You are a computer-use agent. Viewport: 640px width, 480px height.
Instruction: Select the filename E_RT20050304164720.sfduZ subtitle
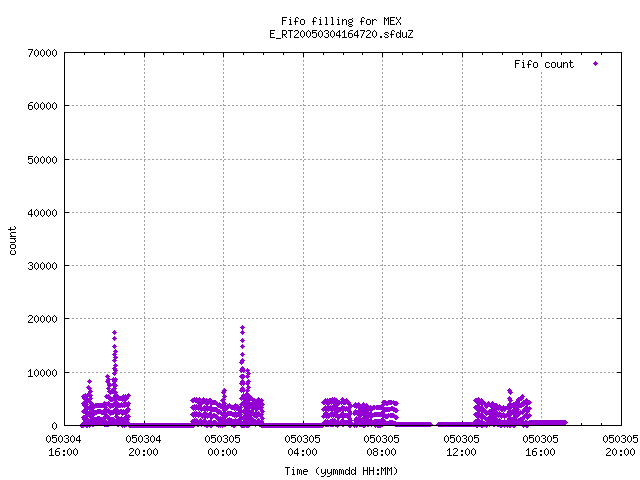341,34
